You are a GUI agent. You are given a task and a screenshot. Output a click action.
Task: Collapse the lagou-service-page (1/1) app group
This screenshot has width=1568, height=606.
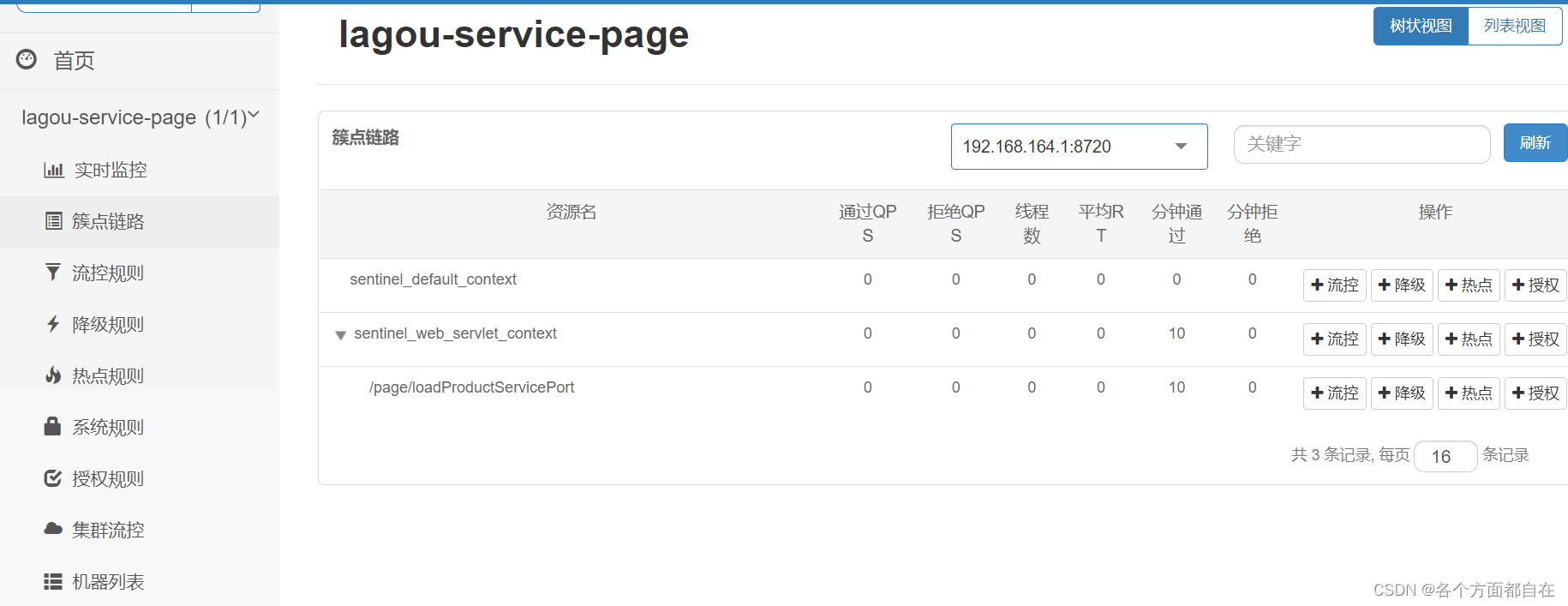click(140, 117)
